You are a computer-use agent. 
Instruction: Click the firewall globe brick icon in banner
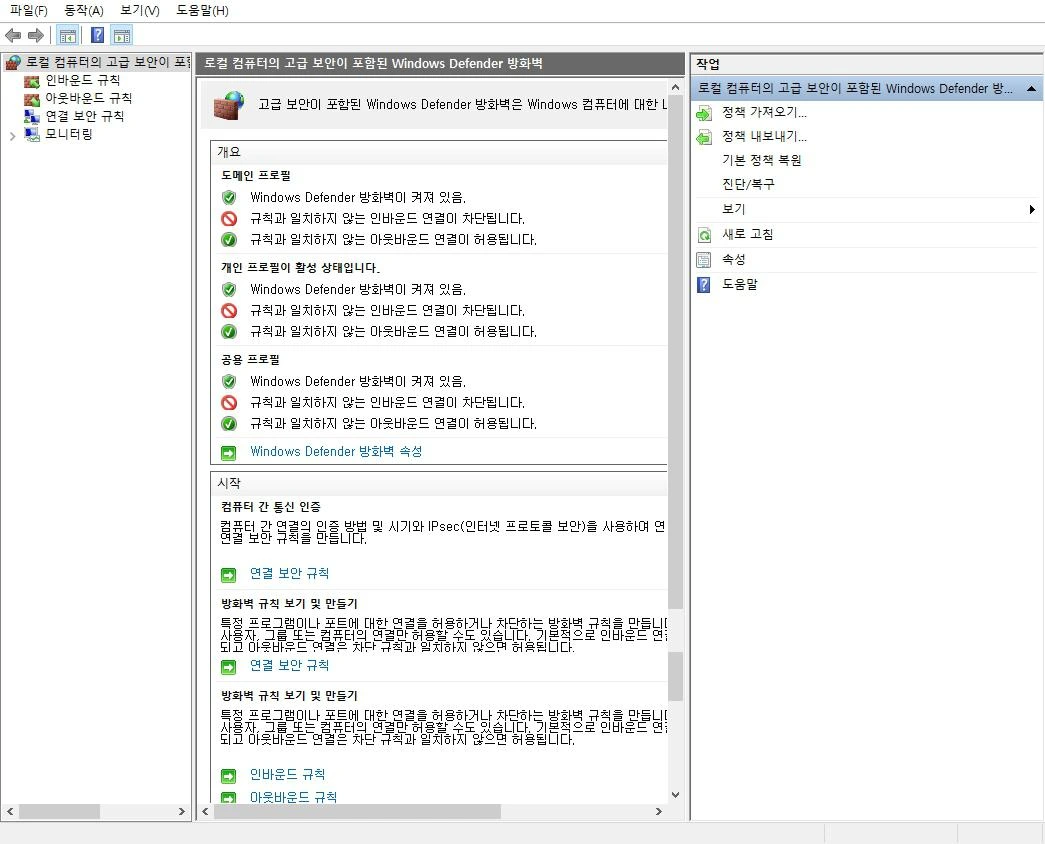[x=229, y=105]
